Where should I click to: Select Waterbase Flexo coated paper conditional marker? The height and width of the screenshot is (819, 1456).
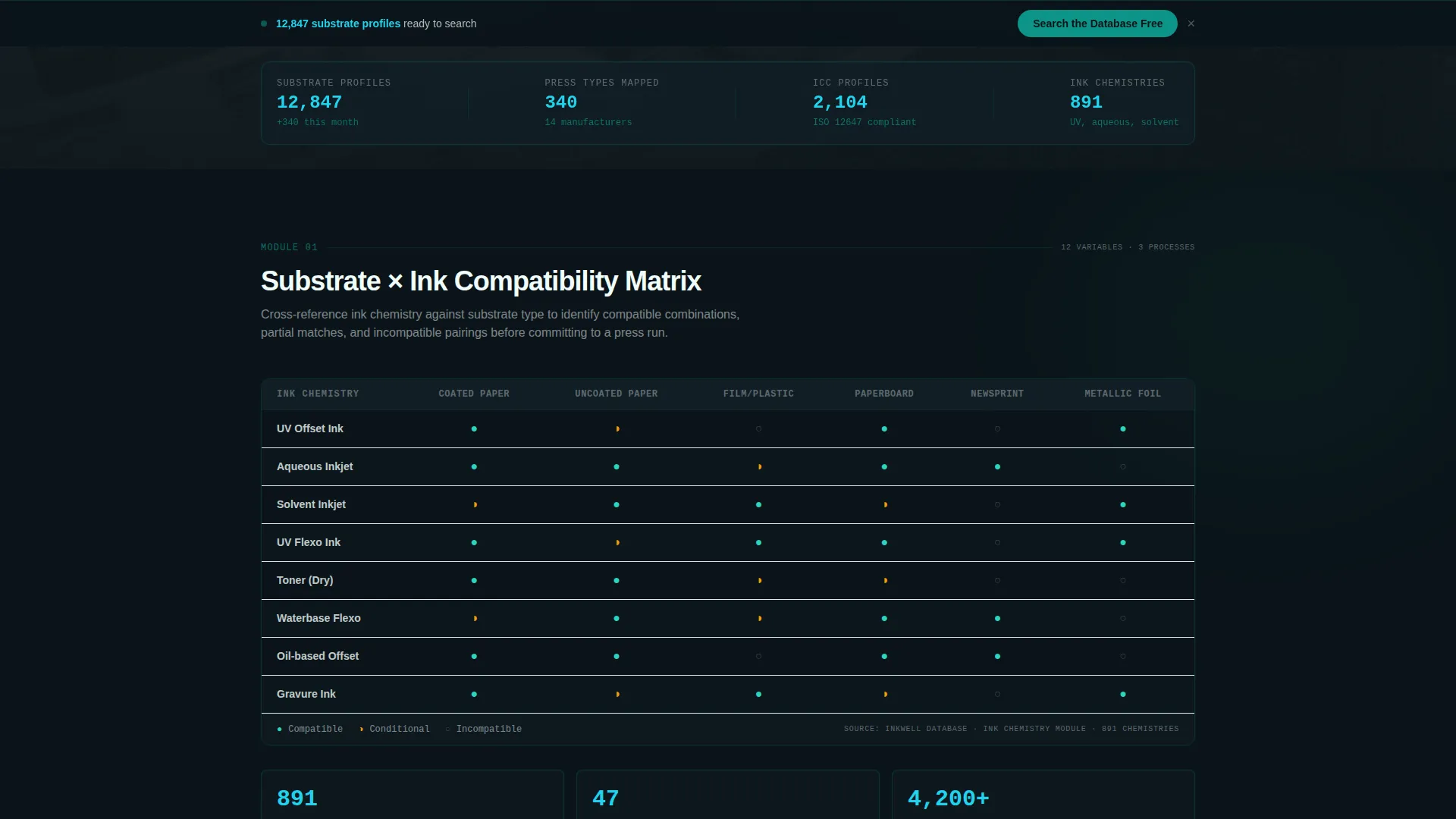(x=475, y=619)
